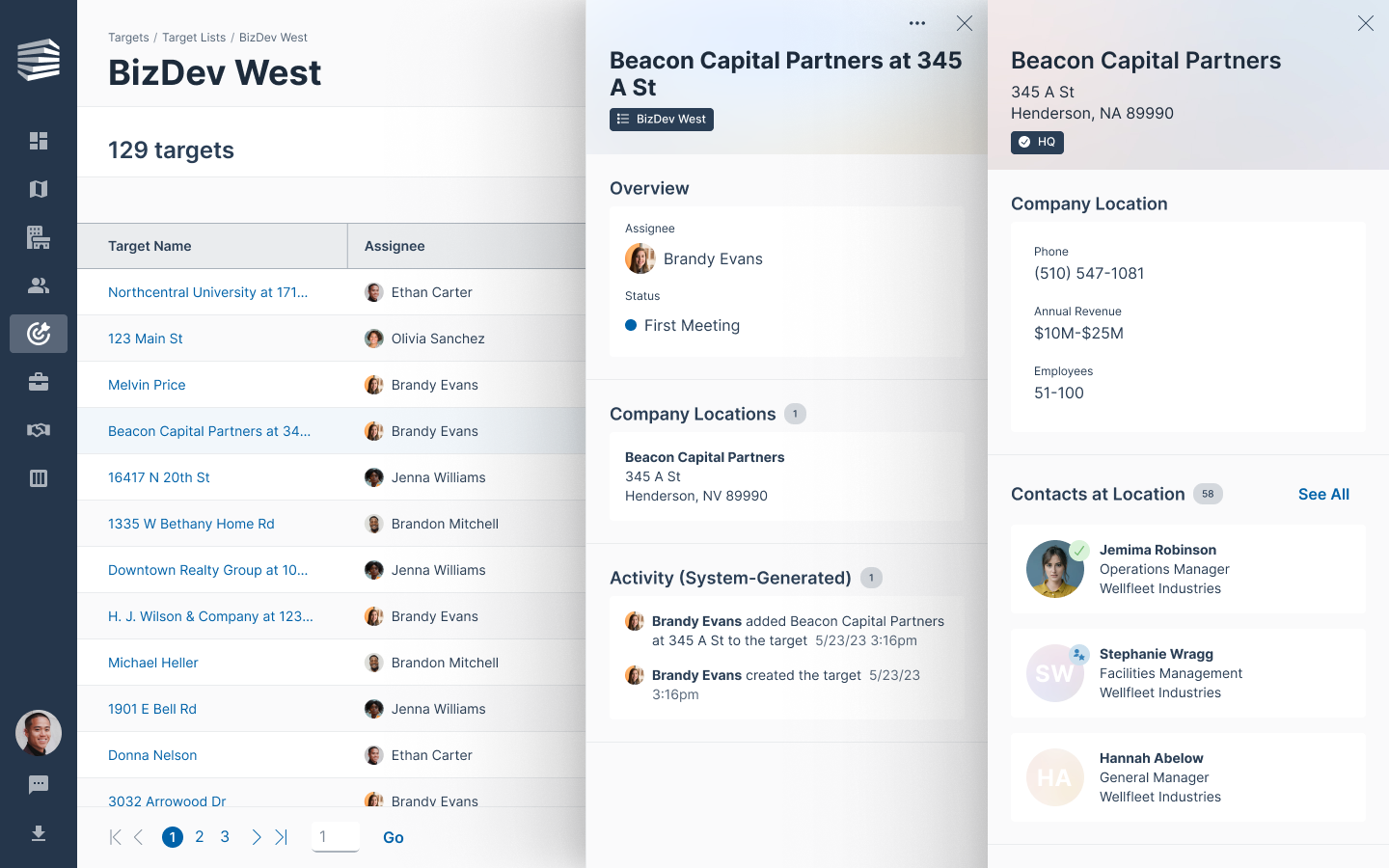1389x868 pixels.
Task: Click Hannah Abelow's HA avatar
Action: coord(1055,777)
